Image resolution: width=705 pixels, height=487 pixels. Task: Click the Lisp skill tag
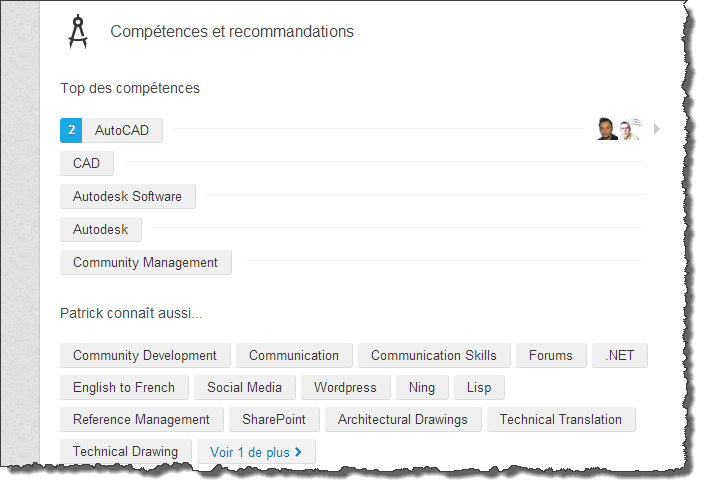[479, 388]
